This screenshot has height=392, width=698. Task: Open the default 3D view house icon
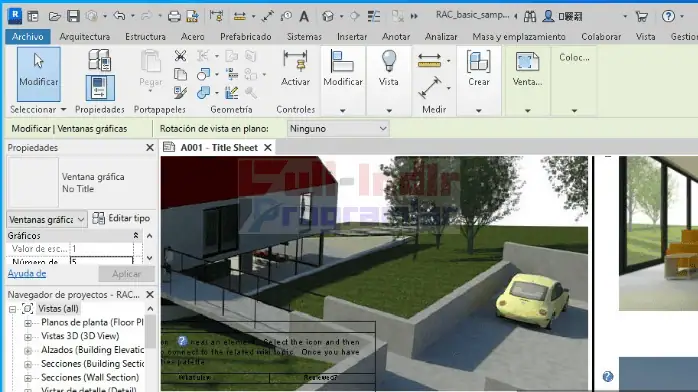[328, 16]
